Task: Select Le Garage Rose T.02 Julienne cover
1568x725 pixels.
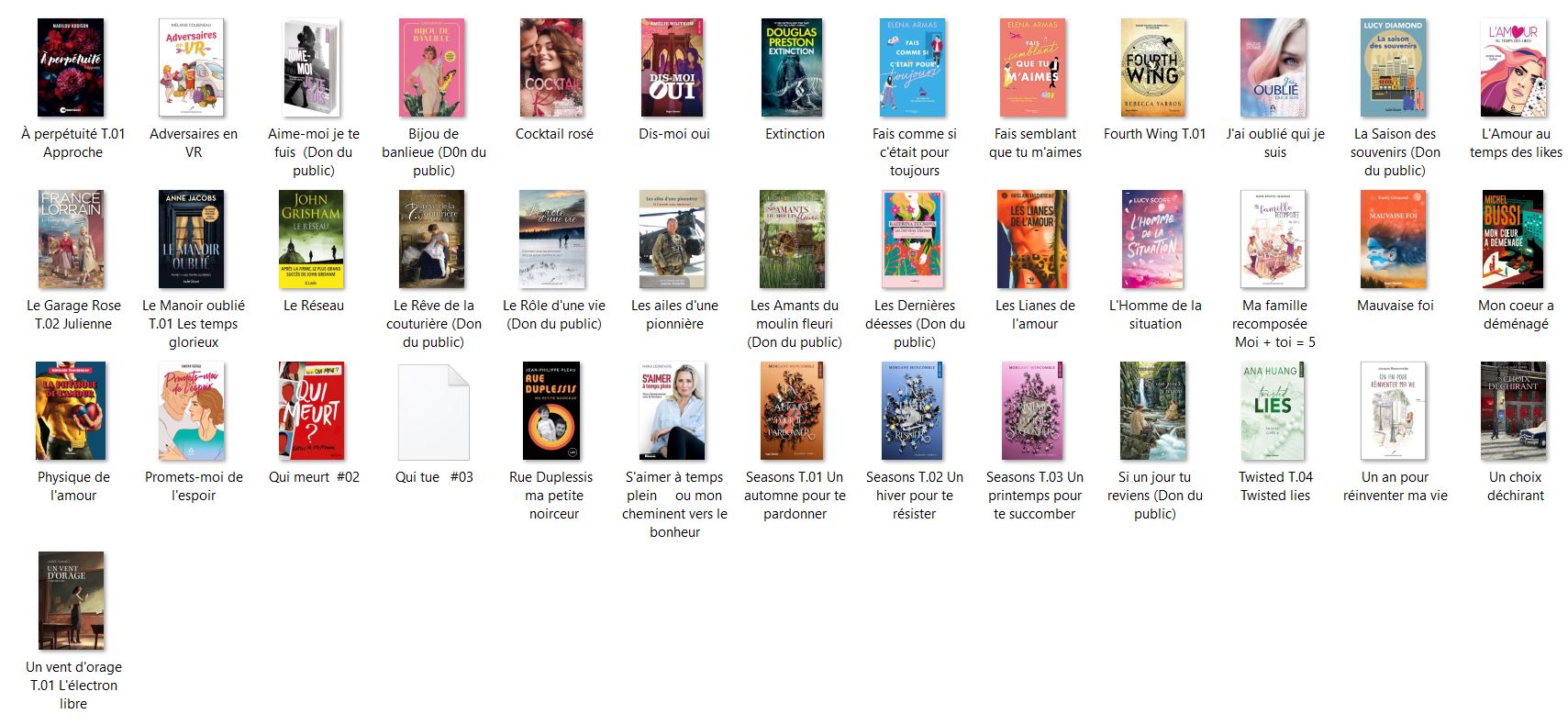Action: tap(72, 240)
